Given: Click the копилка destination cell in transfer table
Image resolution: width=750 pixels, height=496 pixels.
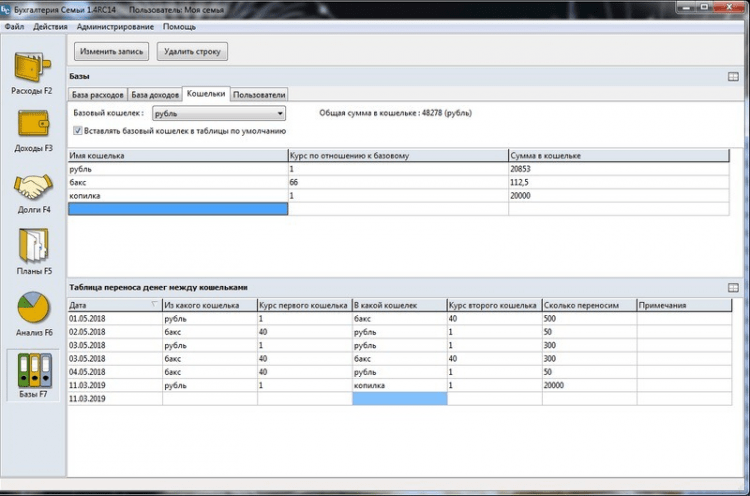Looking at the screenshot, I should coord(399,386).
